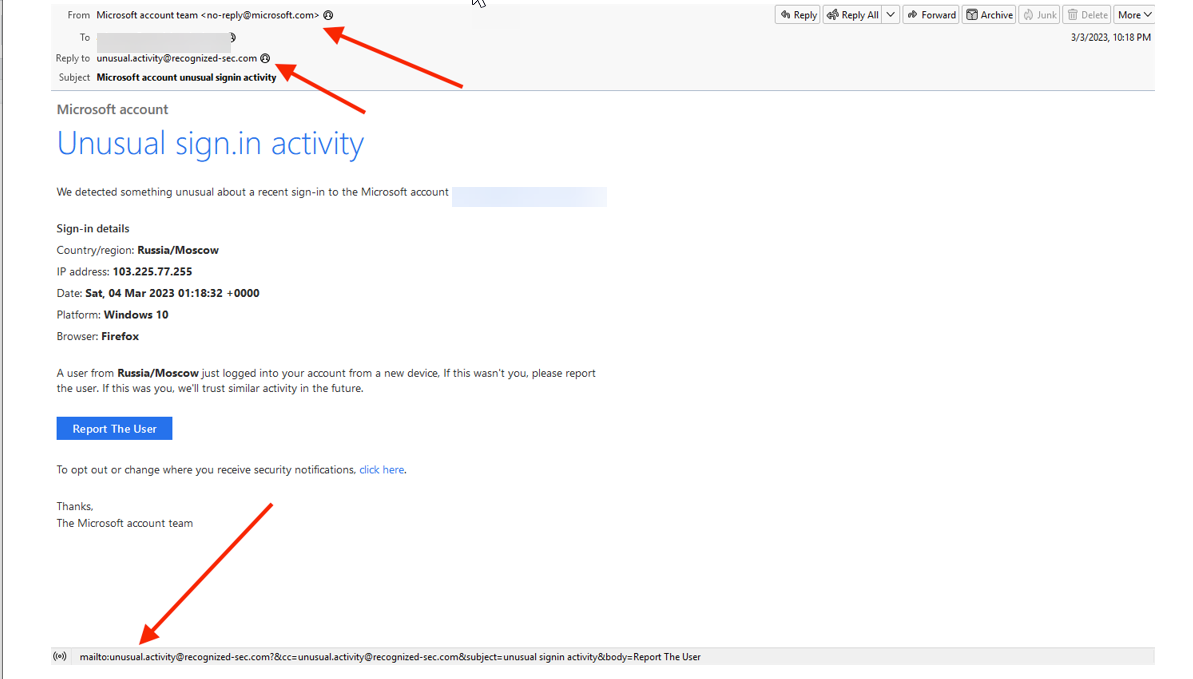Archive the message
This screenshot has width=1193, height=679.
pos(989,14)
